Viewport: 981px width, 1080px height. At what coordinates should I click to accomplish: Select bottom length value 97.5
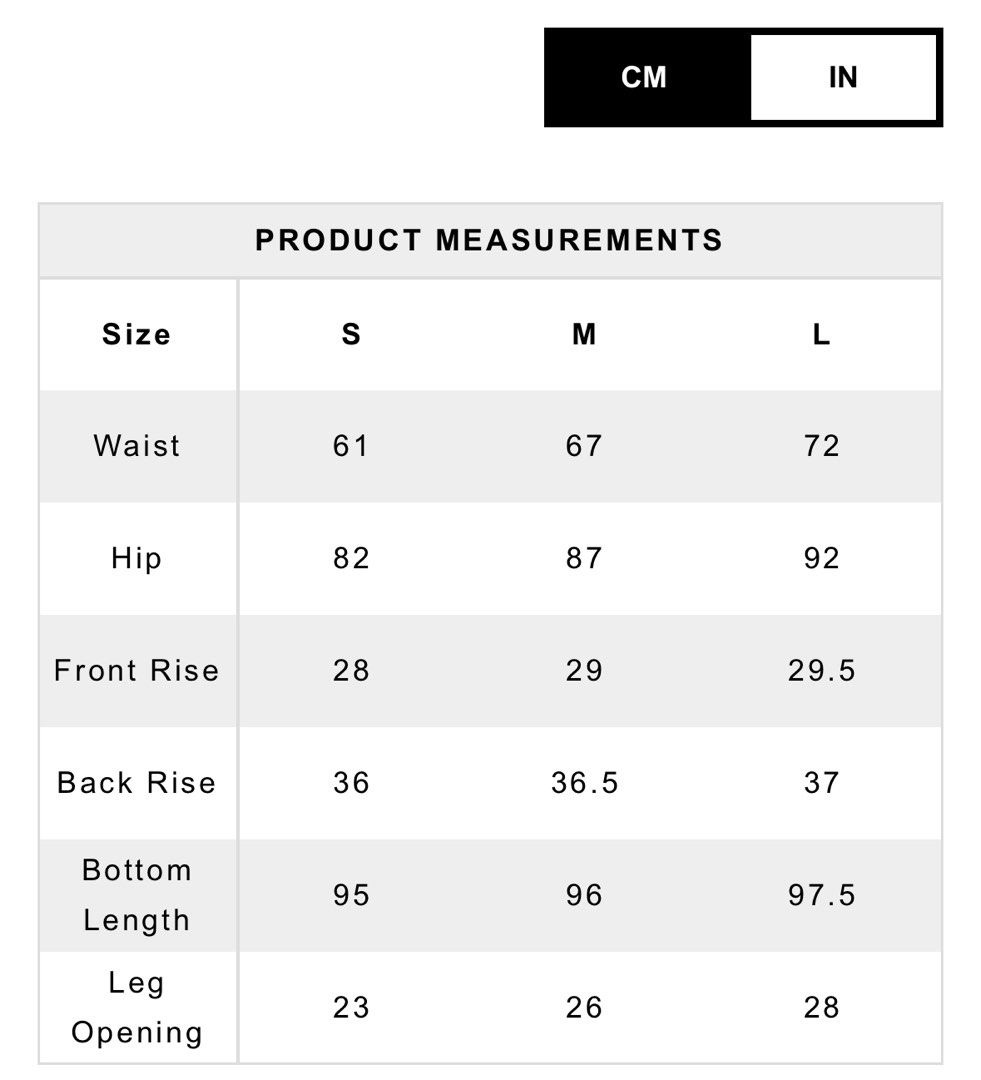pos(821,895)
